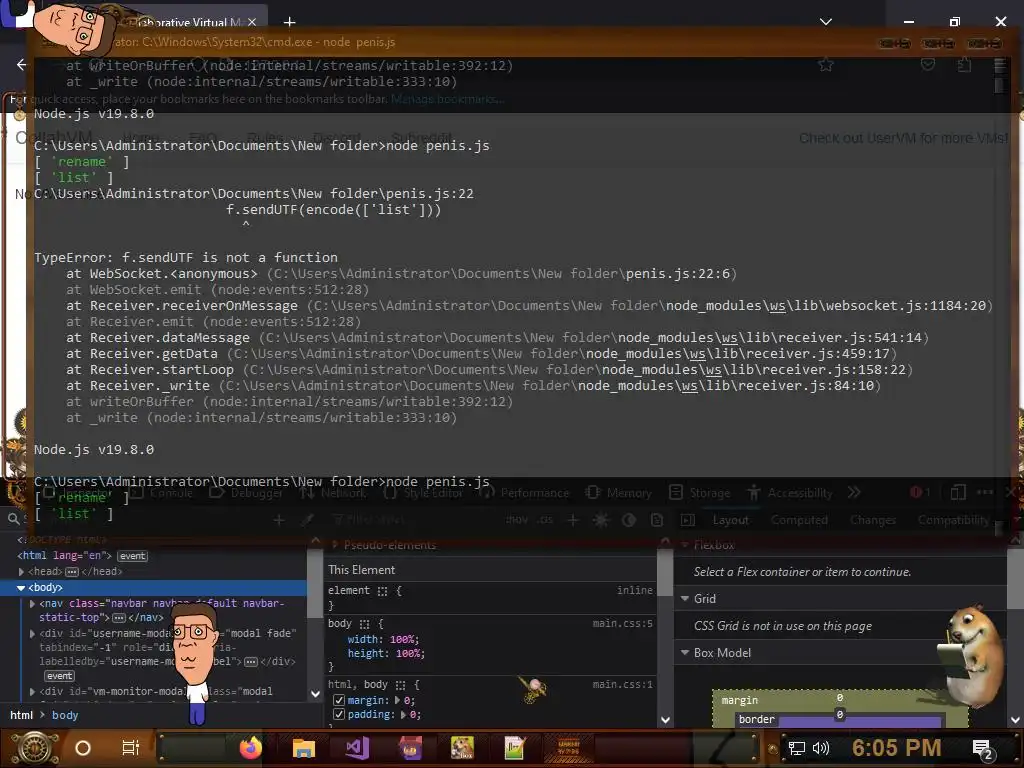Click the 6:05 PM taskbar clock
Viewport: 1024px width, 768px height.
(896, 748)
